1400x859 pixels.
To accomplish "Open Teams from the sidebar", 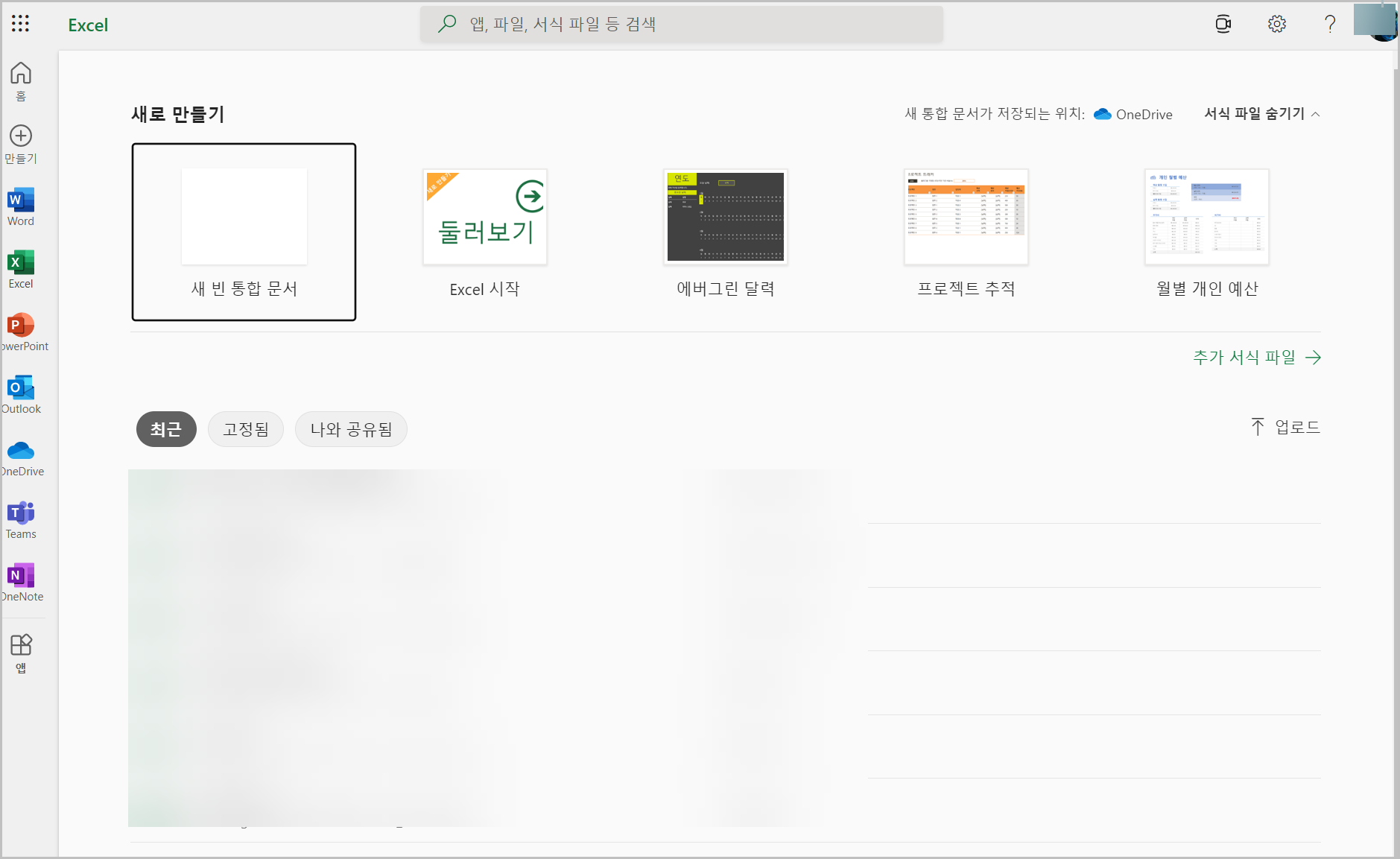I will [x=21, y=519].
